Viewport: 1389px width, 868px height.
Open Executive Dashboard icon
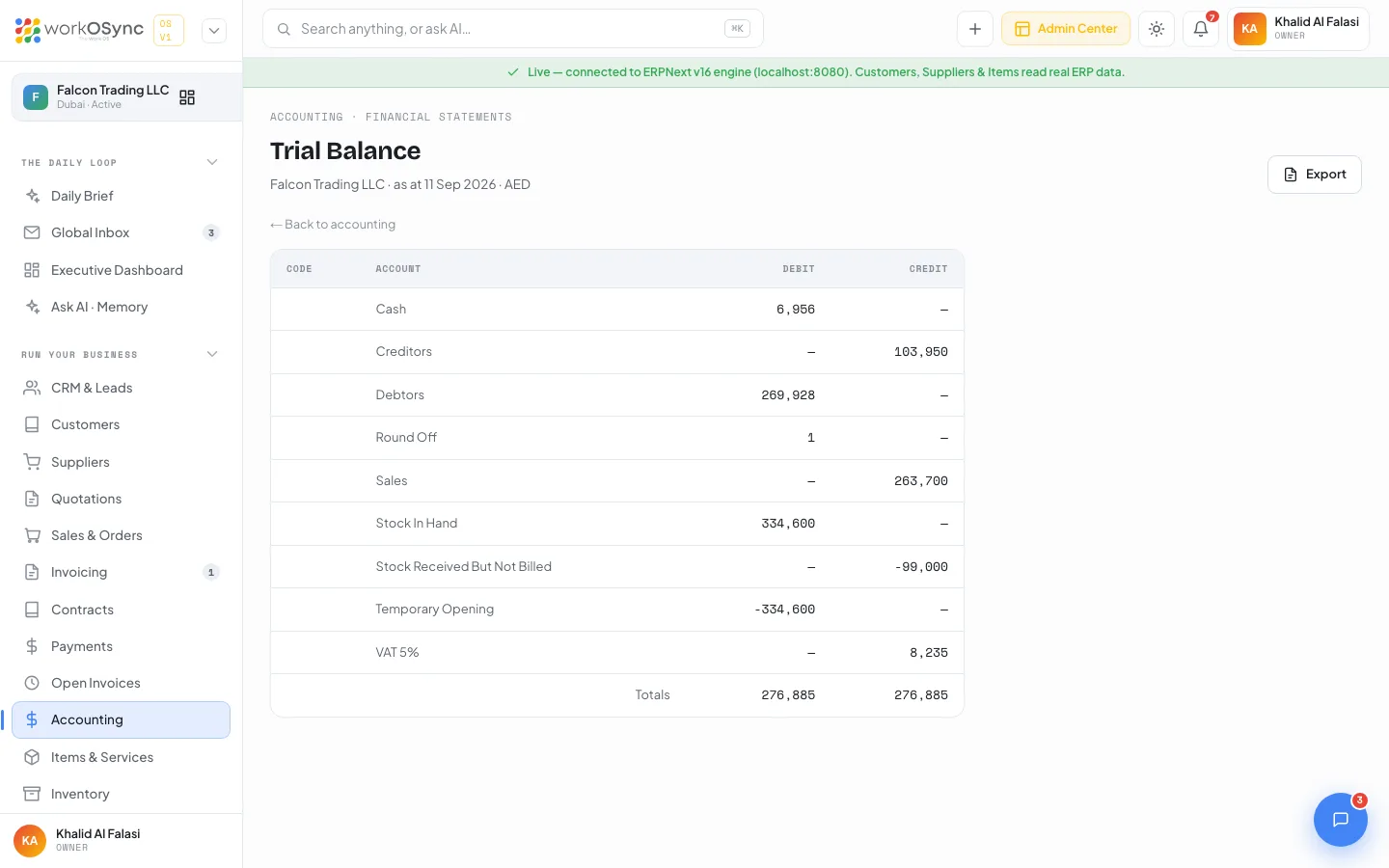pyautogui.click(x=32, y=270)
